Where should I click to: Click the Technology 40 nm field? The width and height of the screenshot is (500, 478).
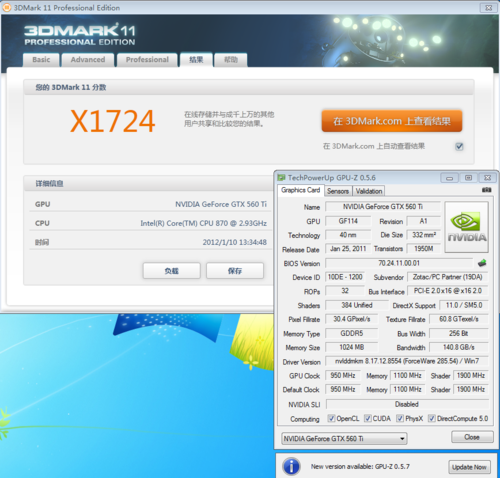(x=348, y=235)
